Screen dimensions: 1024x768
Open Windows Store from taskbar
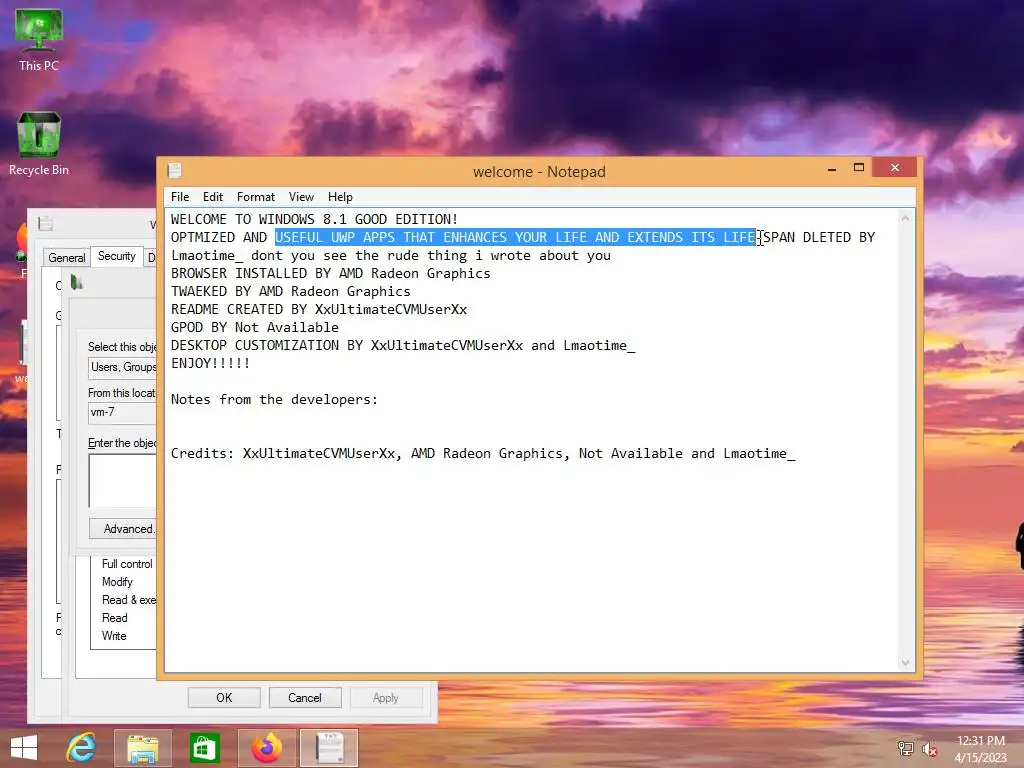coord(204,748)
